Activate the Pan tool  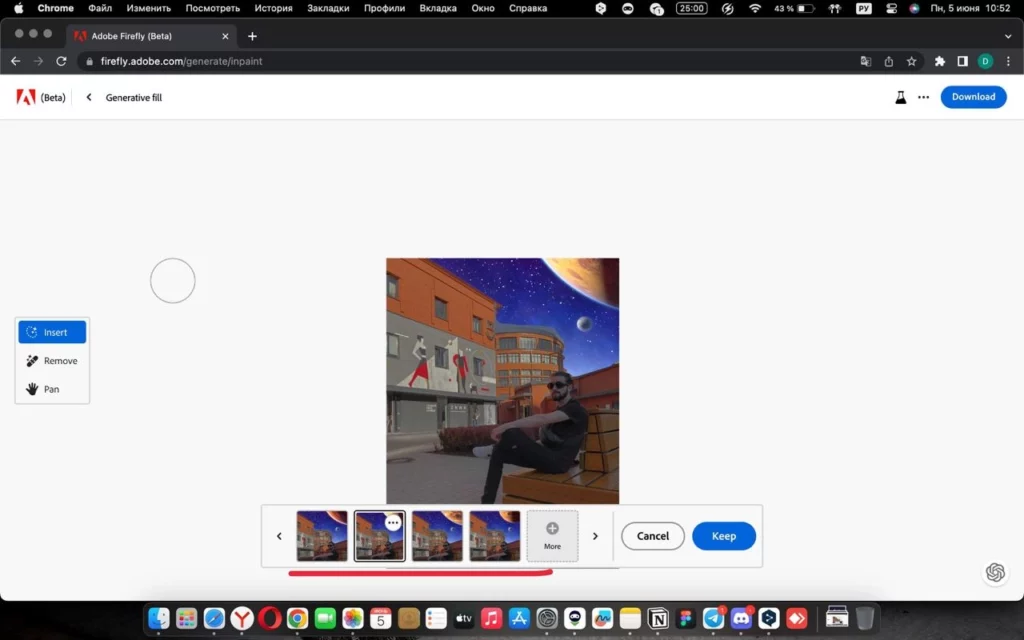[52, 389]
